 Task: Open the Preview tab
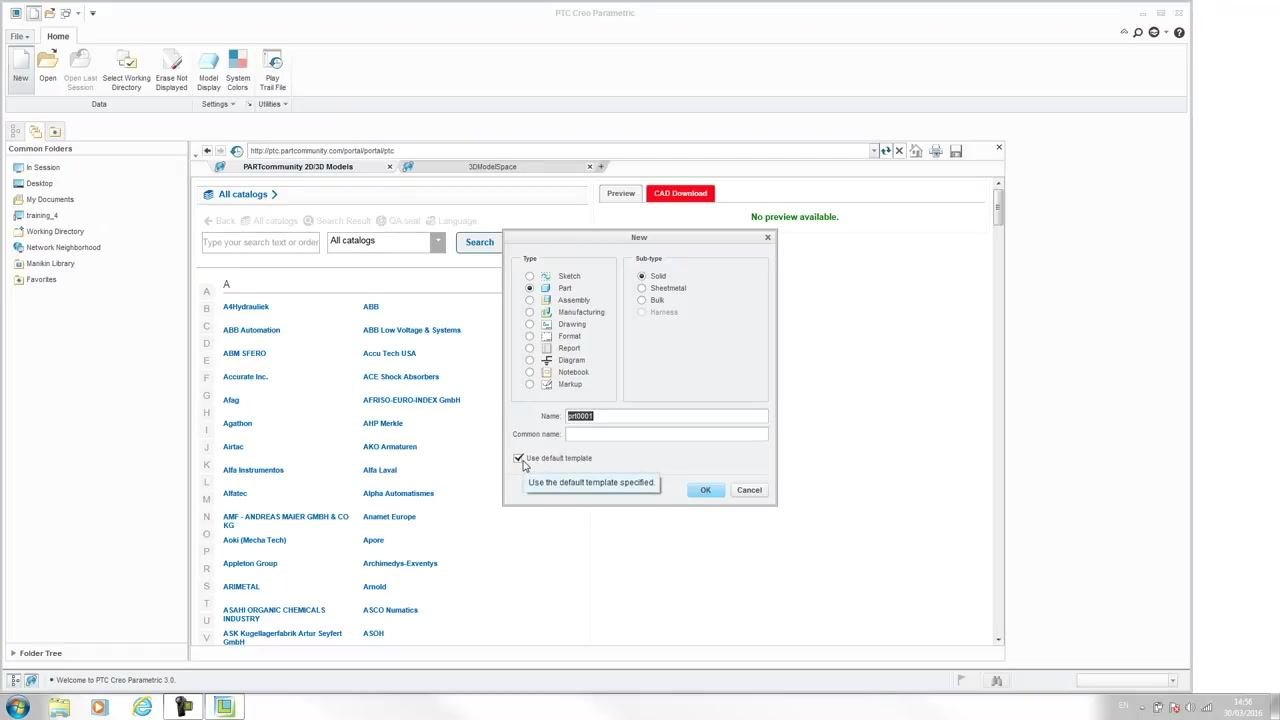click(621, 193)
